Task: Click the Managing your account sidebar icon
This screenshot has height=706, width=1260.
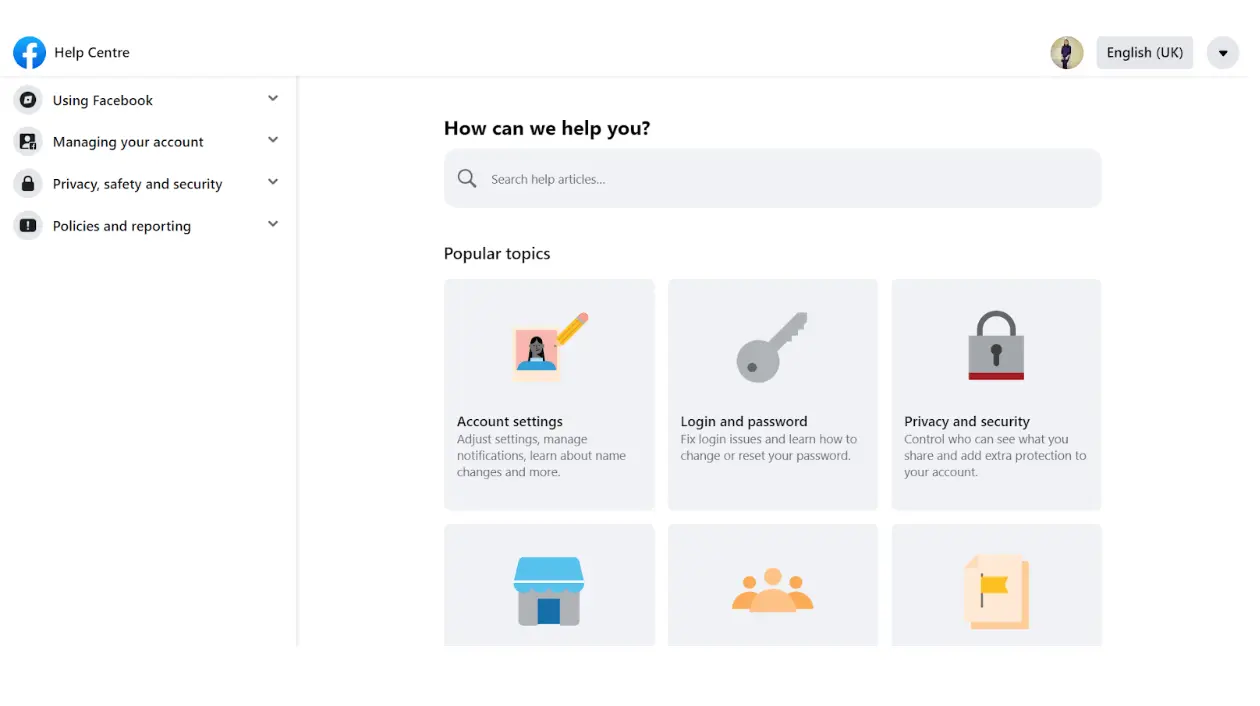Action: click(26, 141)
